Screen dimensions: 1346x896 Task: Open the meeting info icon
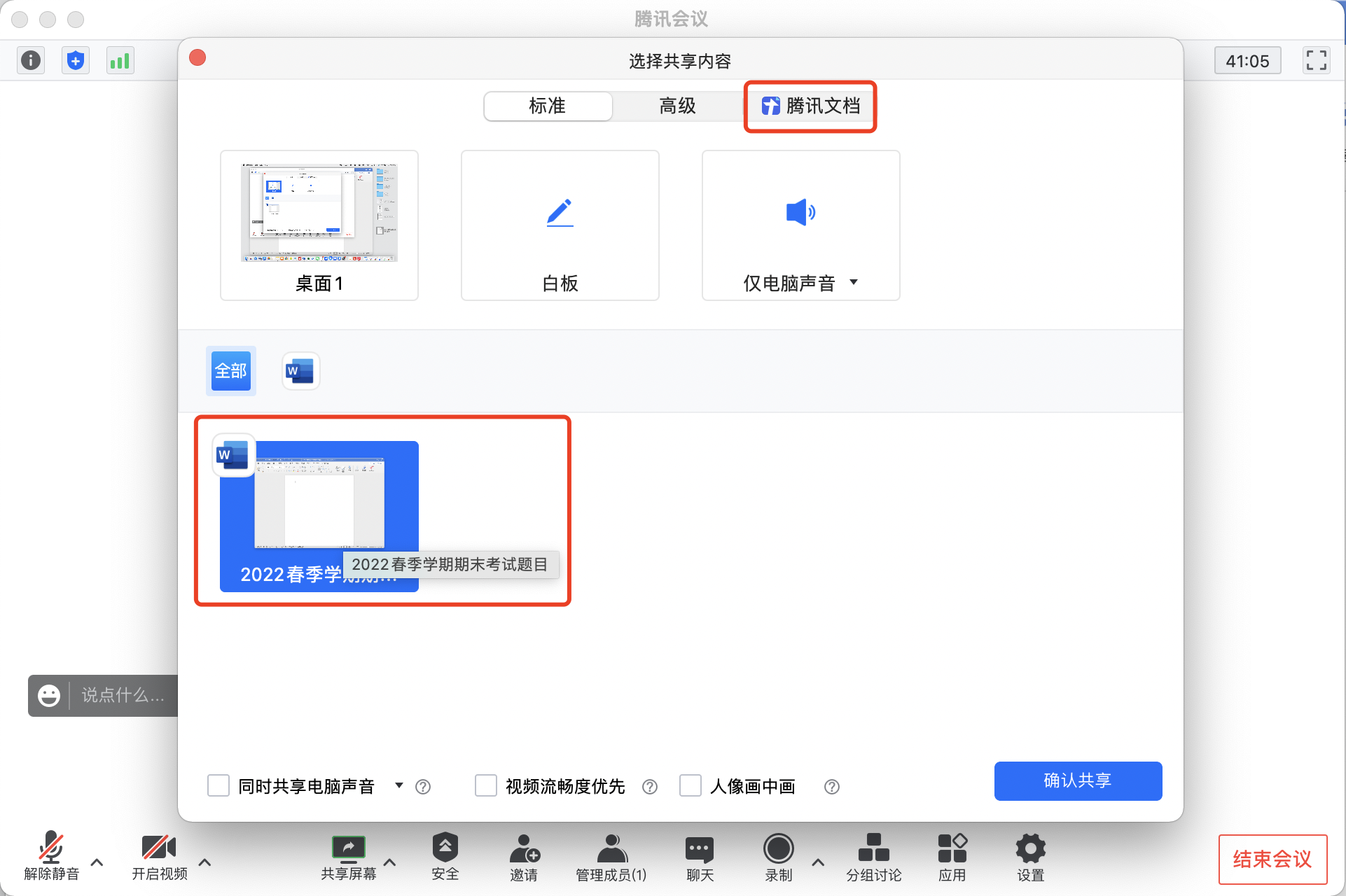pos(31,61)
